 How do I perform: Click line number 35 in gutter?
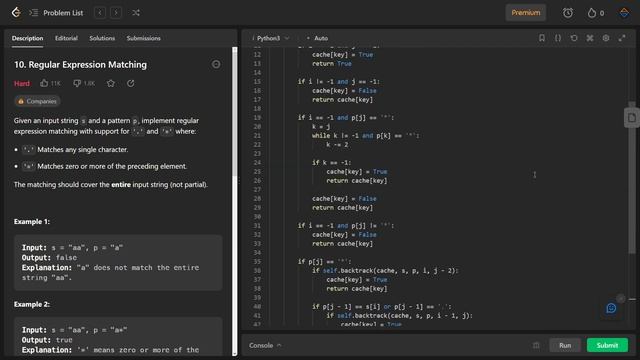[257, 262]
